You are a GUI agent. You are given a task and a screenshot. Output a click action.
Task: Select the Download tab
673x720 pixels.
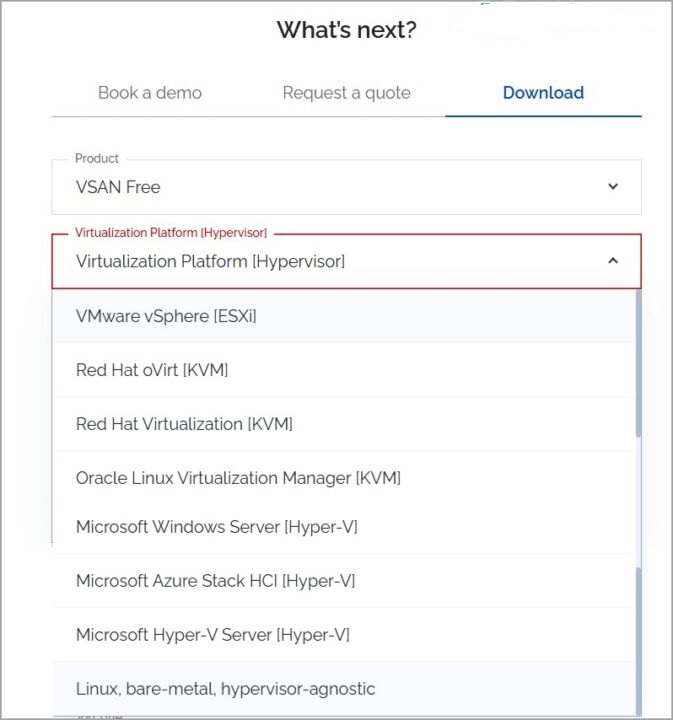pyautogui.click(x=543, y=93)
